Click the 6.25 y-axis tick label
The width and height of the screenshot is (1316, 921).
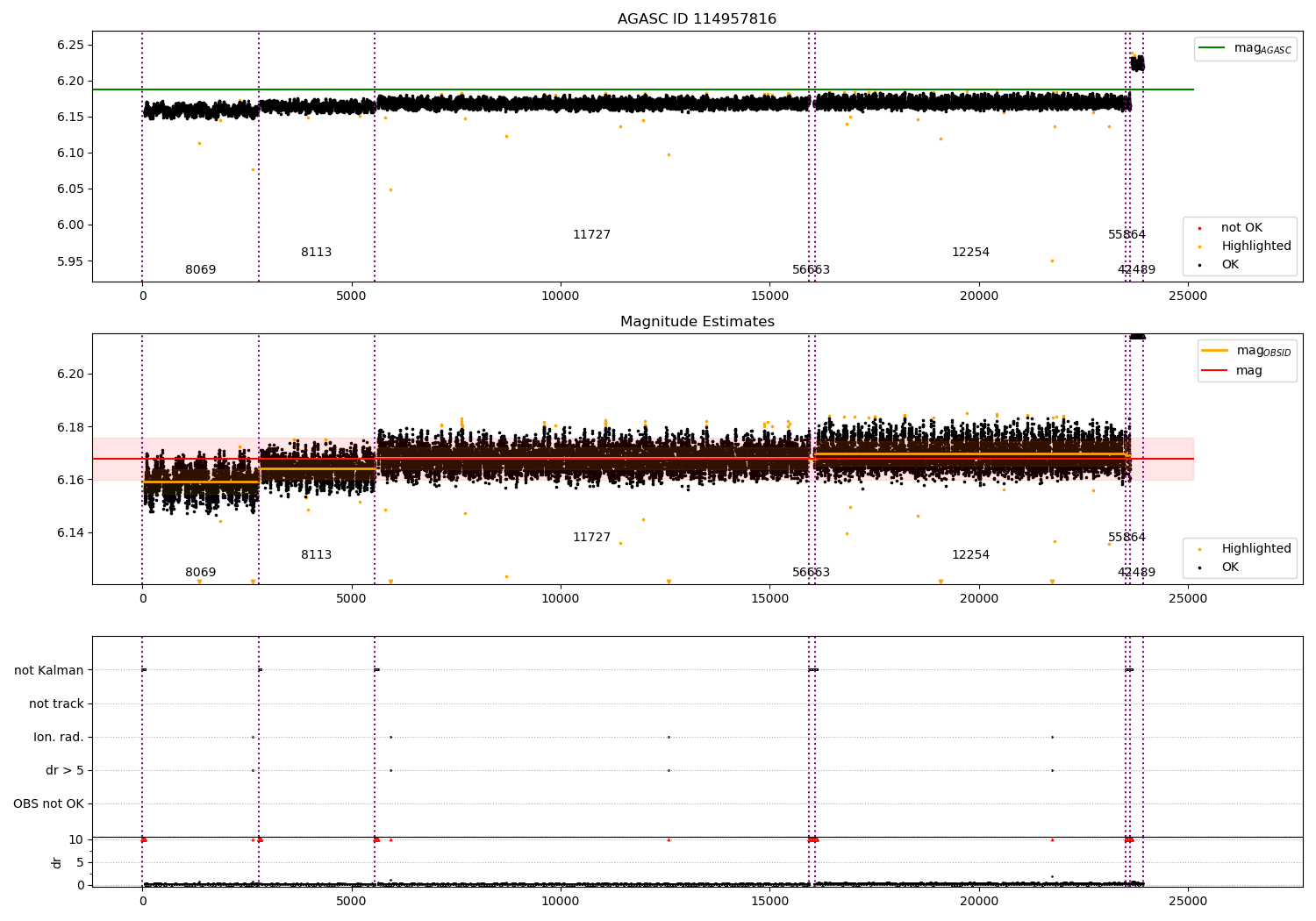[70, 45]
